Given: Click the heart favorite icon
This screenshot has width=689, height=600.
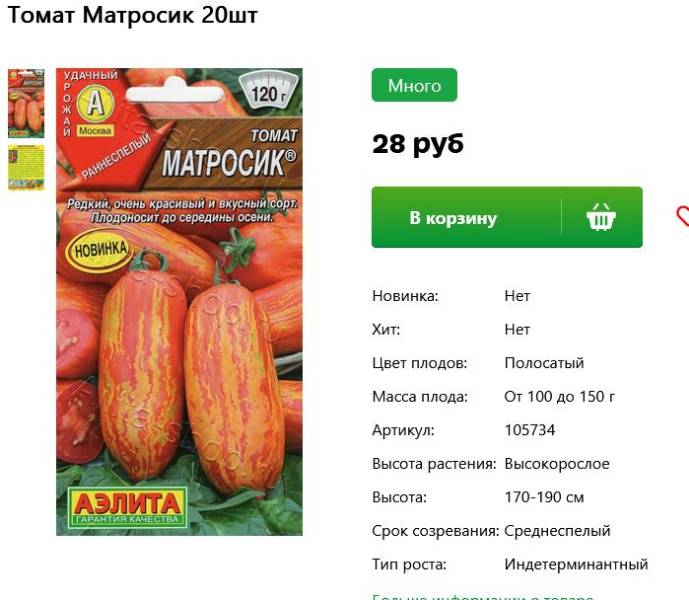Looking at the screenshot, I should pyautogui.click(x=682, y=217).
